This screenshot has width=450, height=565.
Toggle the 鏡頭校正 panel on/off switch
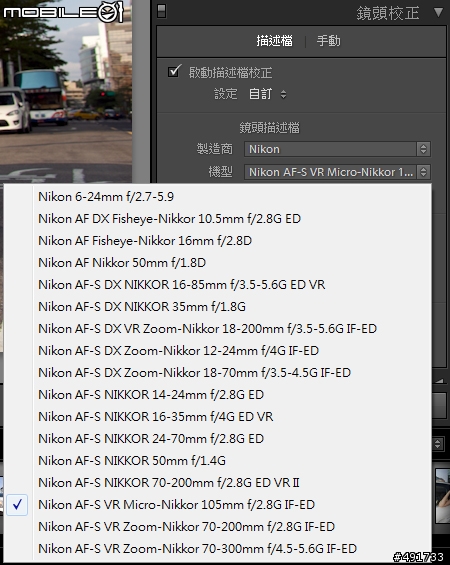coord(162,11)
